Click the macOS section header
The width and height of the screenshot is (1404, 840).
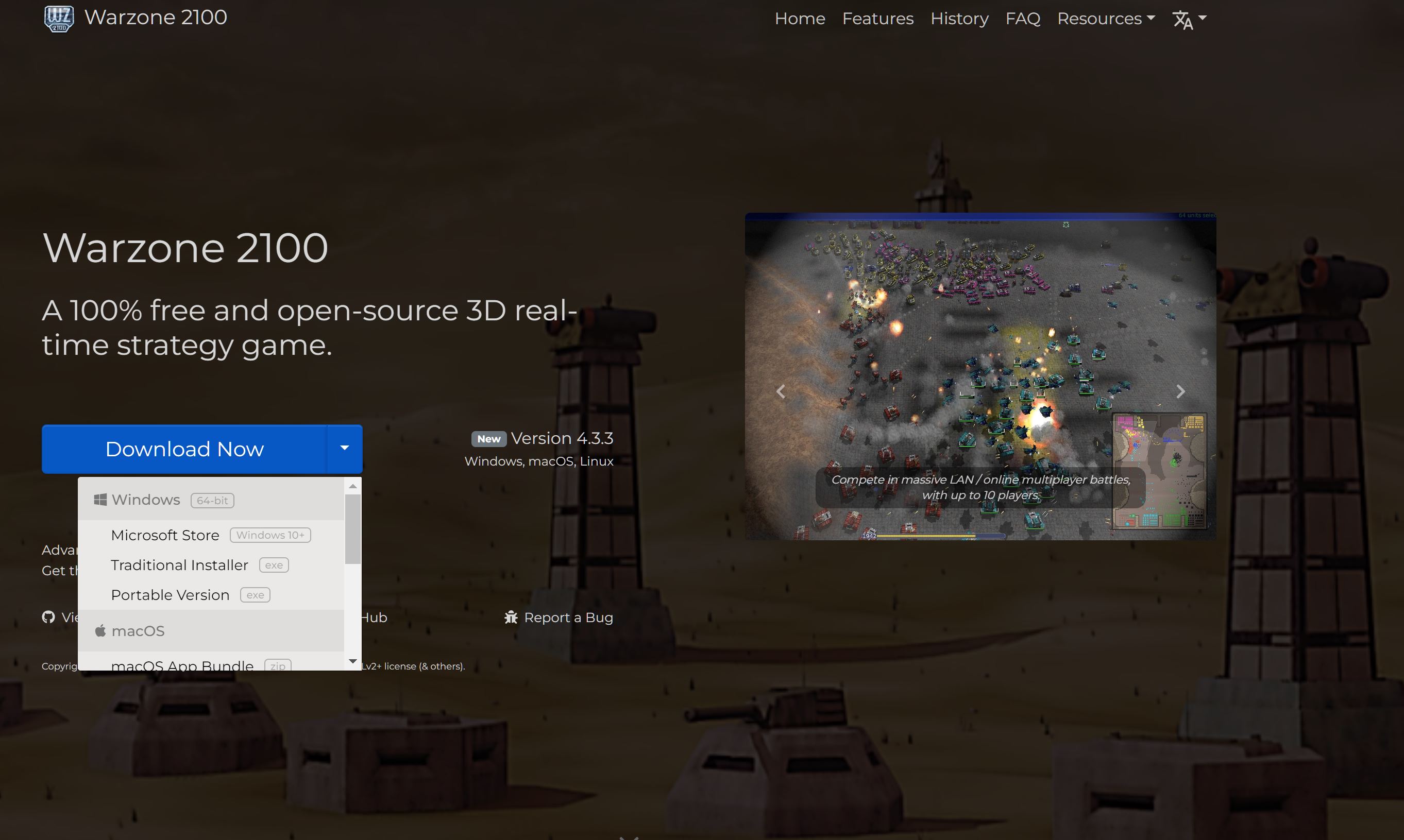click(211, 630)
